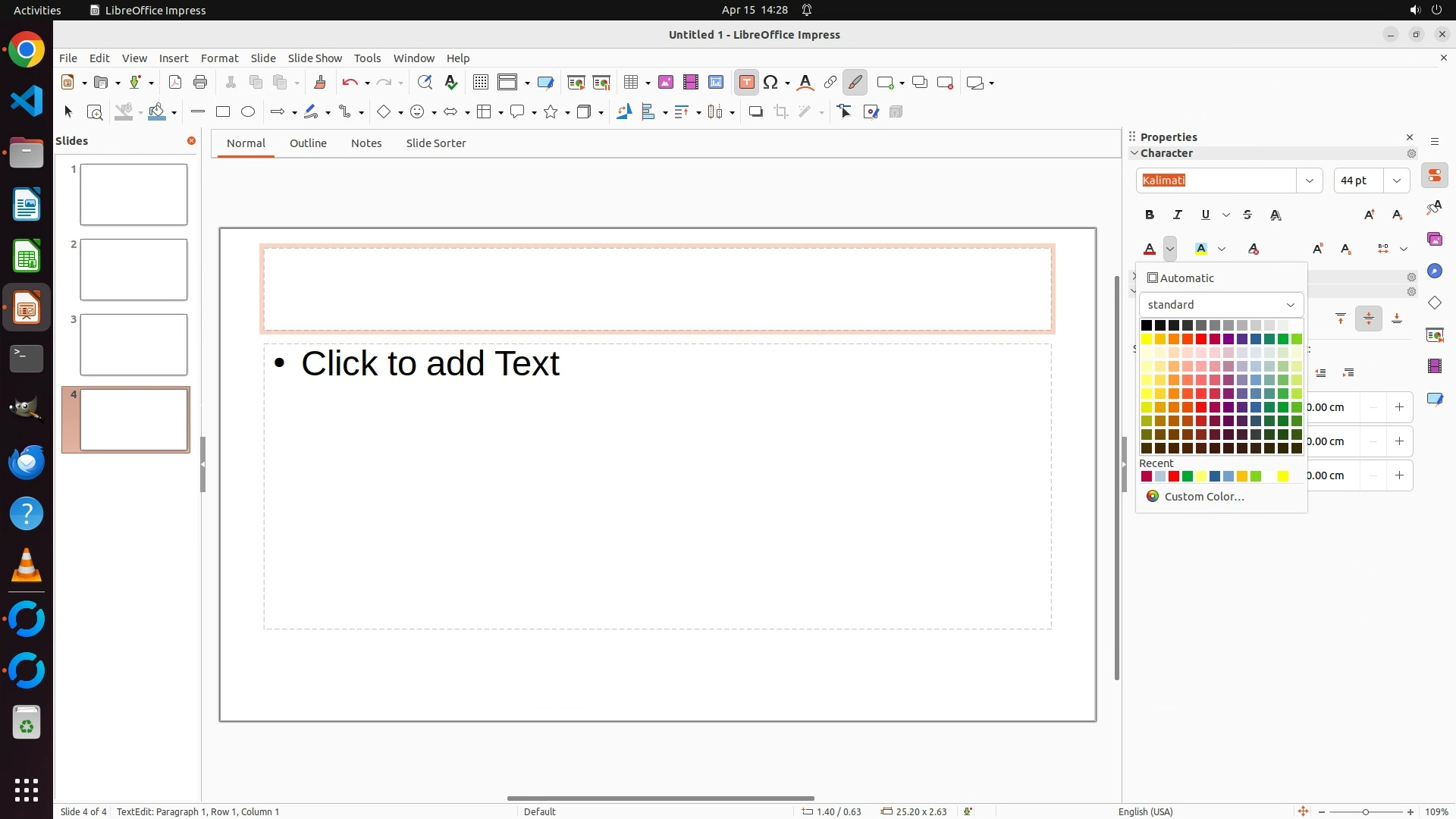Switch to the Slide Sorter tab
Screen dimensions: 1456x819
pyautogui.click(x=435, y=143)
